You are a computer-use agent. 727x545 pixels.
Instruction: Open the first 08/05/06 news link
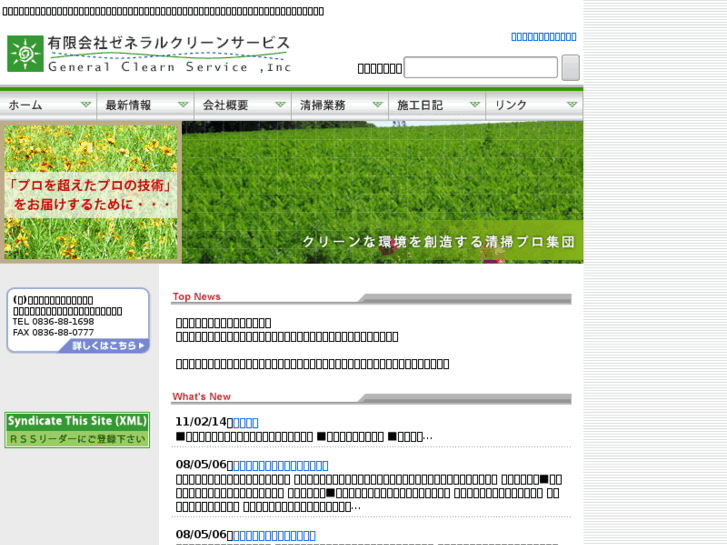click(281, 465)
